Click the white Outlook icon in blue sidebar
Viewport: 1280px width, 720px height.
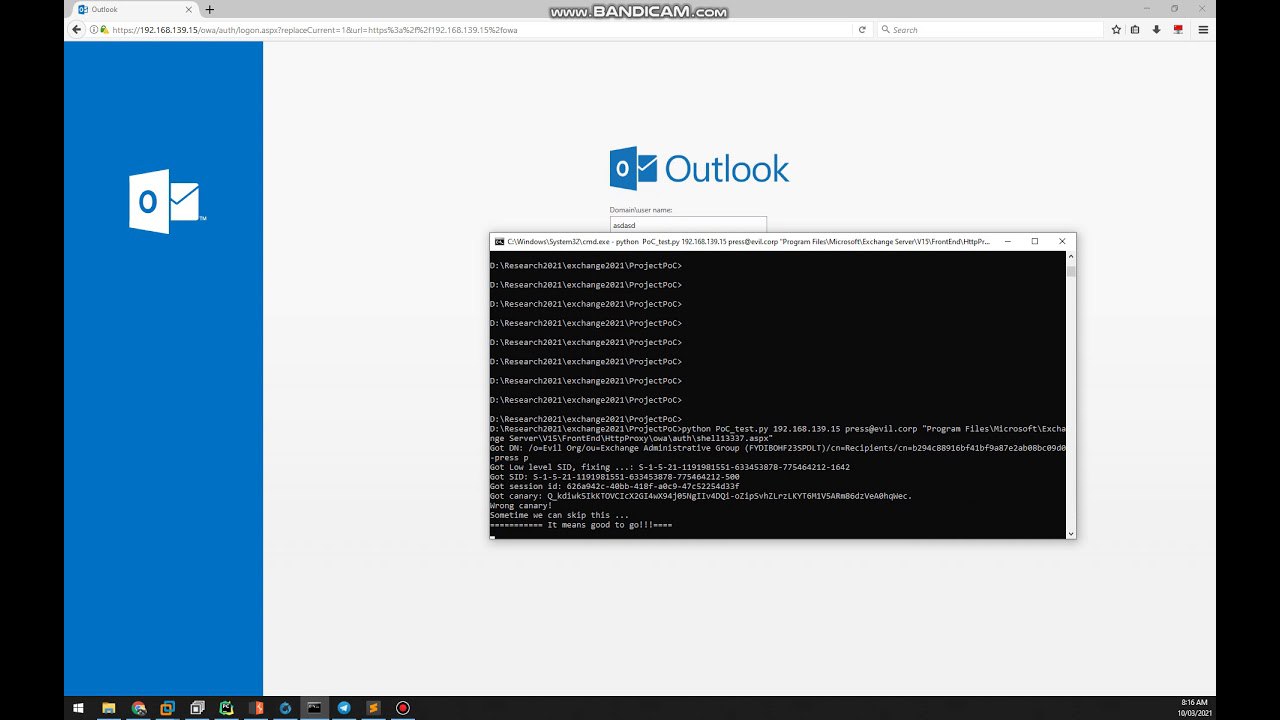point(167,201)
